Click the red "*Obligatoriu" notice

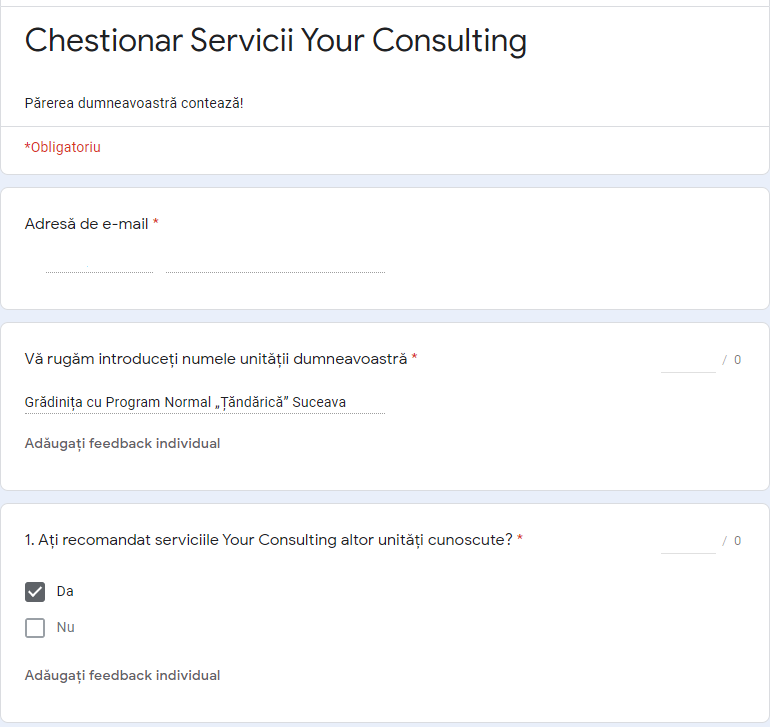click(62, 147)
